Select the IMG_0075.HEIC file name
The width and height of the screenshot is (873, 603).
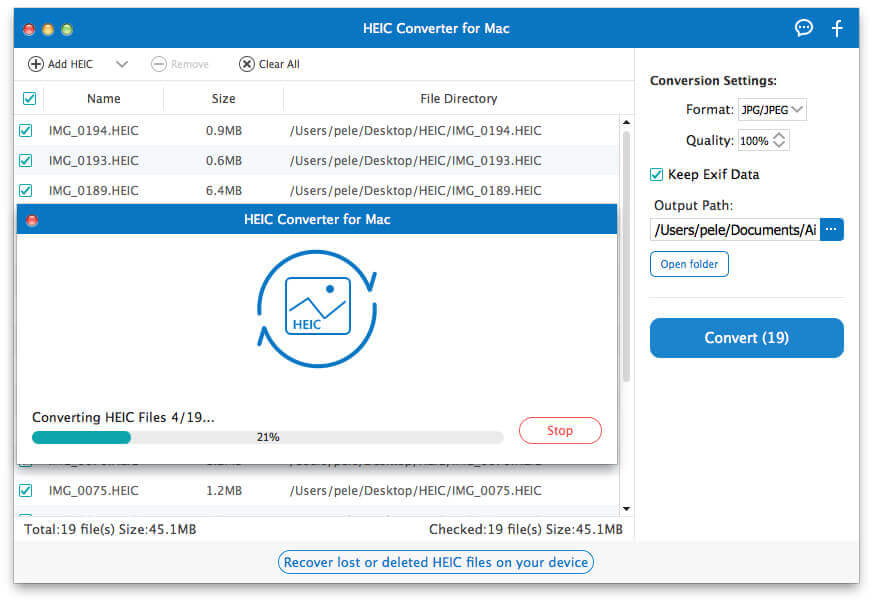(94, 491)
